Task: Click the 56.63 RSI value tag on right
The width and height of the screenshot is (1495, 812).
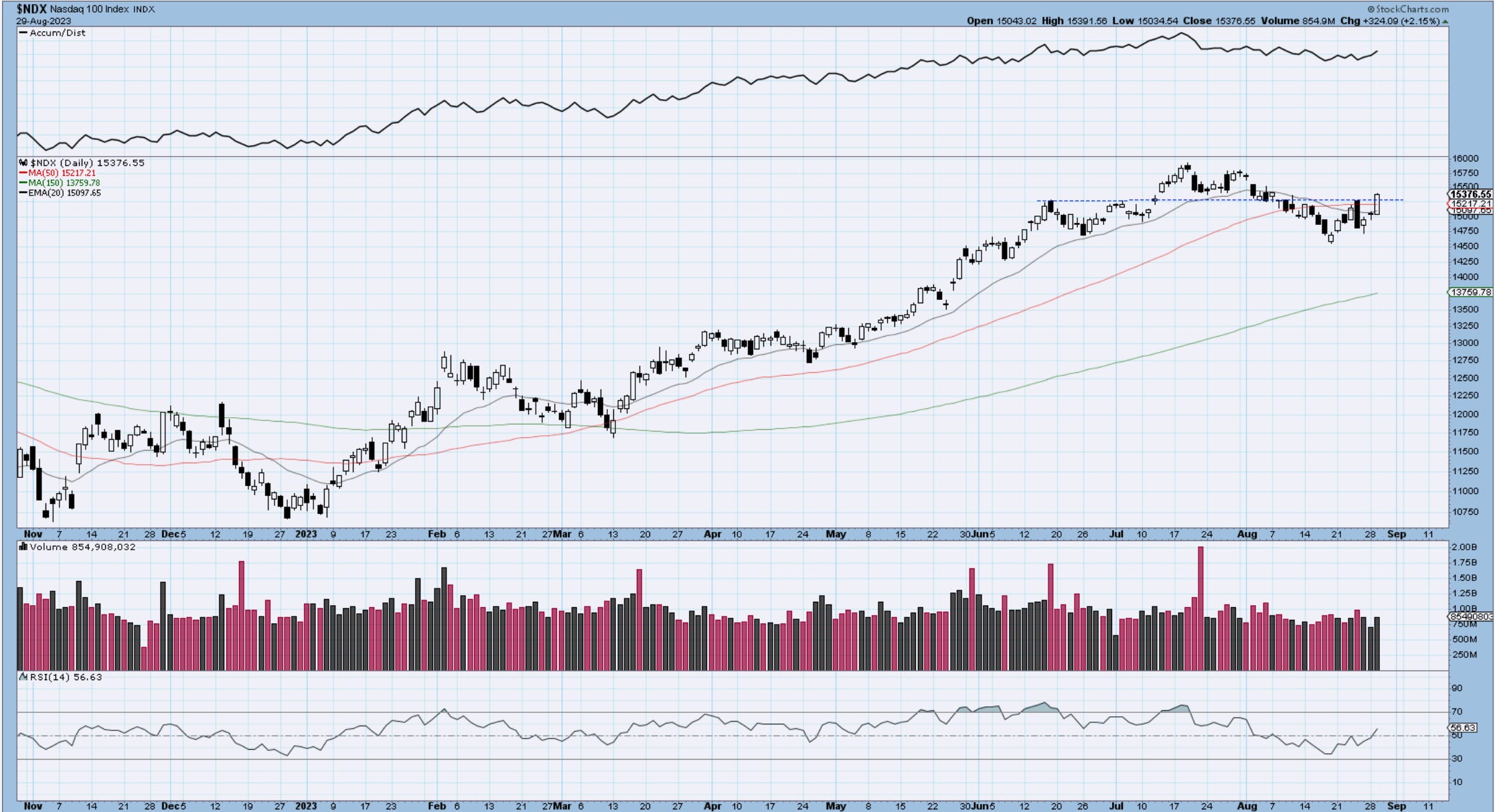Action: [1462, 728]
